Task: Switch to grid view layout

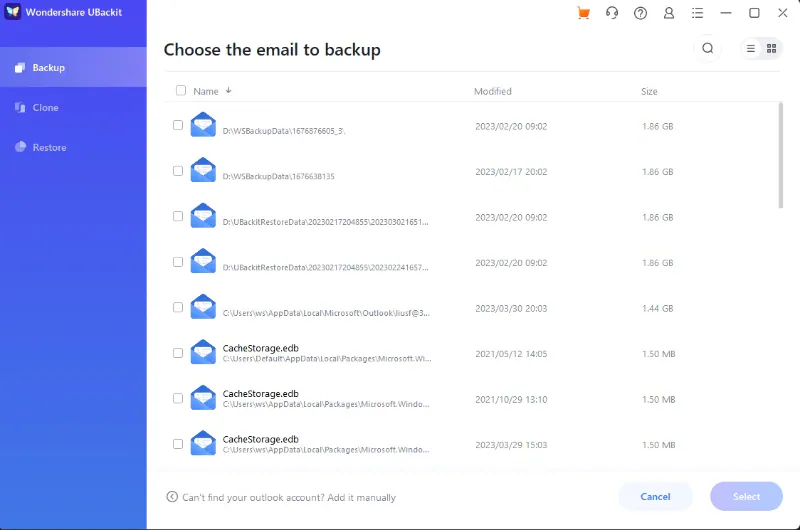Action: [772, 48]
